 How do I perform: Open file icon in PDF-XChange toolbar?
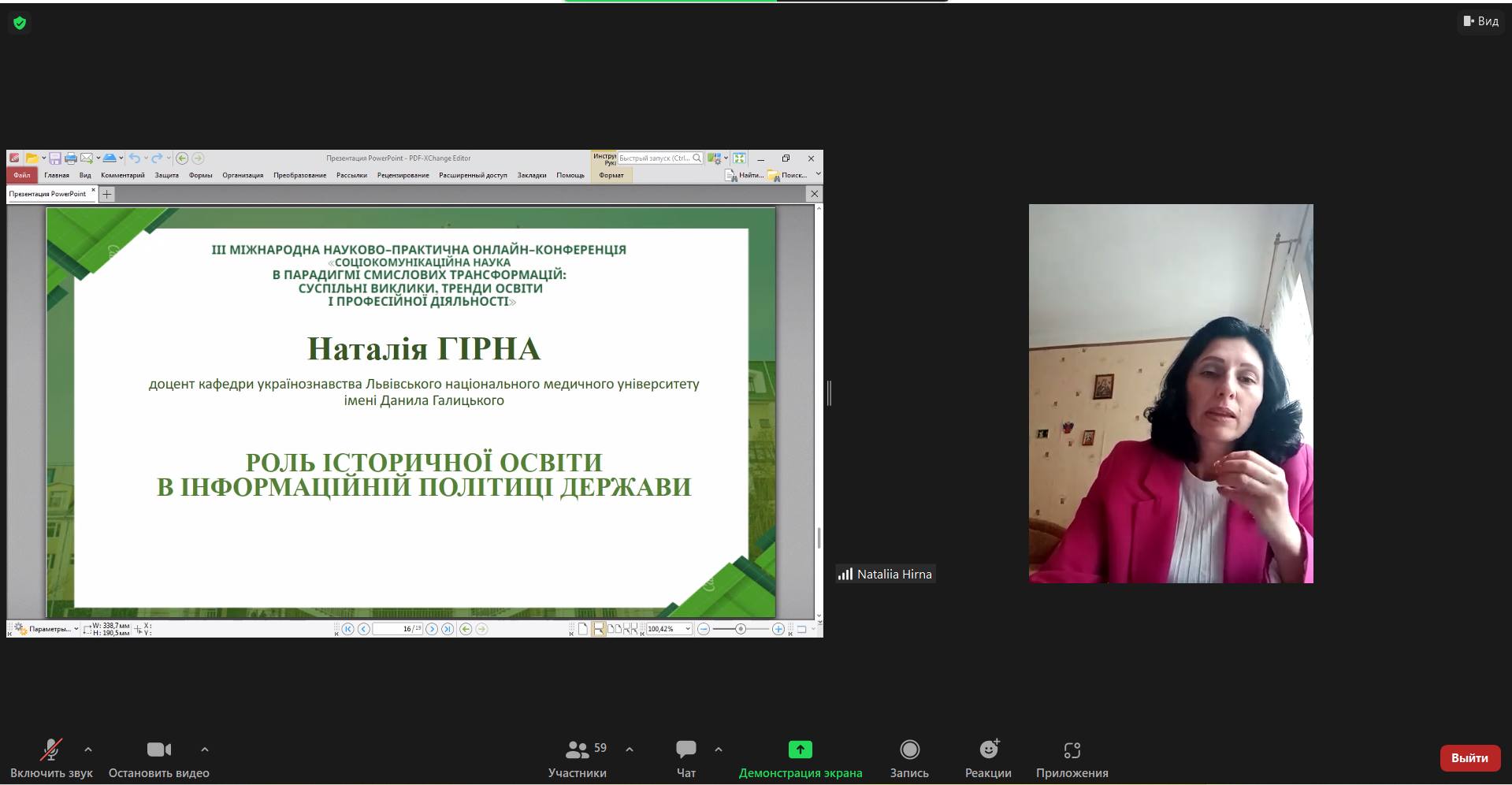(x=32, y=158)
